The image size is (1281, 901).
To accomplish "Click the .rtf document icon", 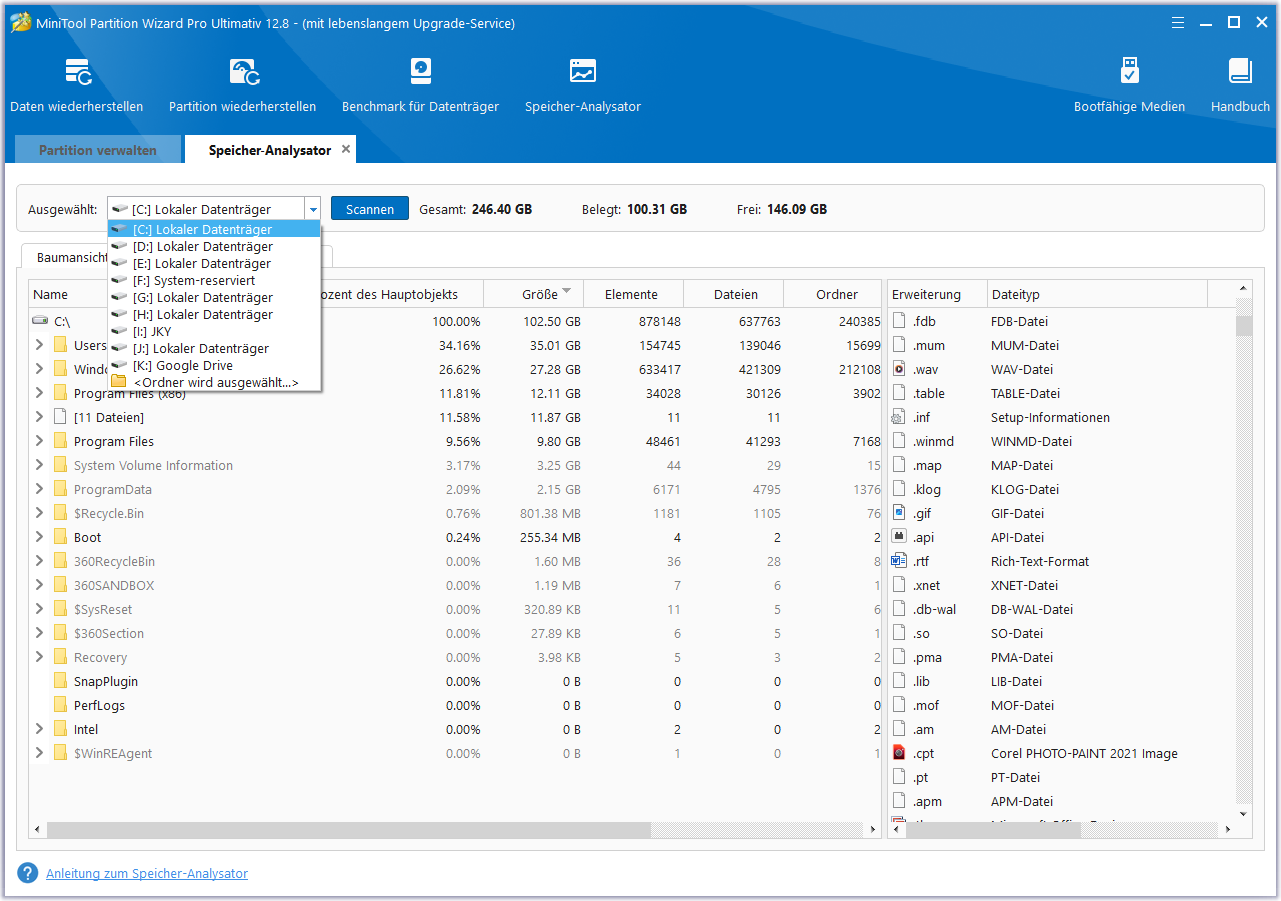I will pos(898,561).
